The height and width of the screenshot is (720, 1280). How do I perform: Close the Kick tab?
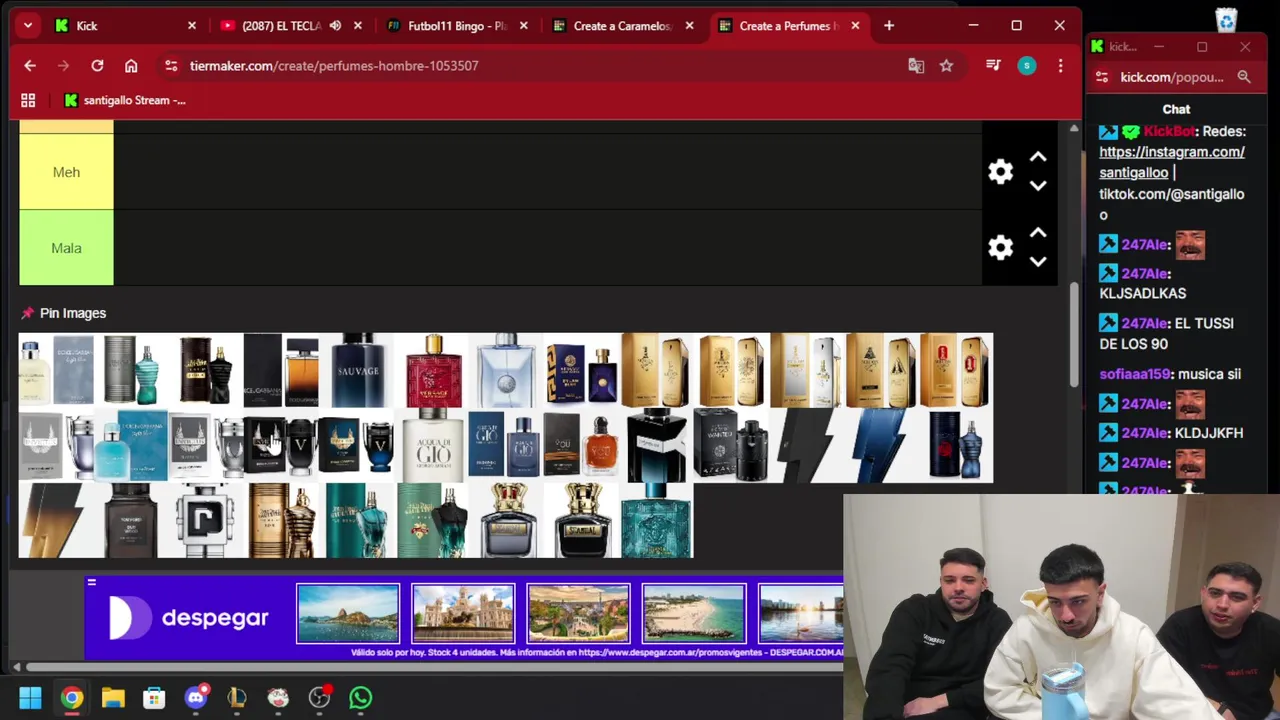[192, 26]
